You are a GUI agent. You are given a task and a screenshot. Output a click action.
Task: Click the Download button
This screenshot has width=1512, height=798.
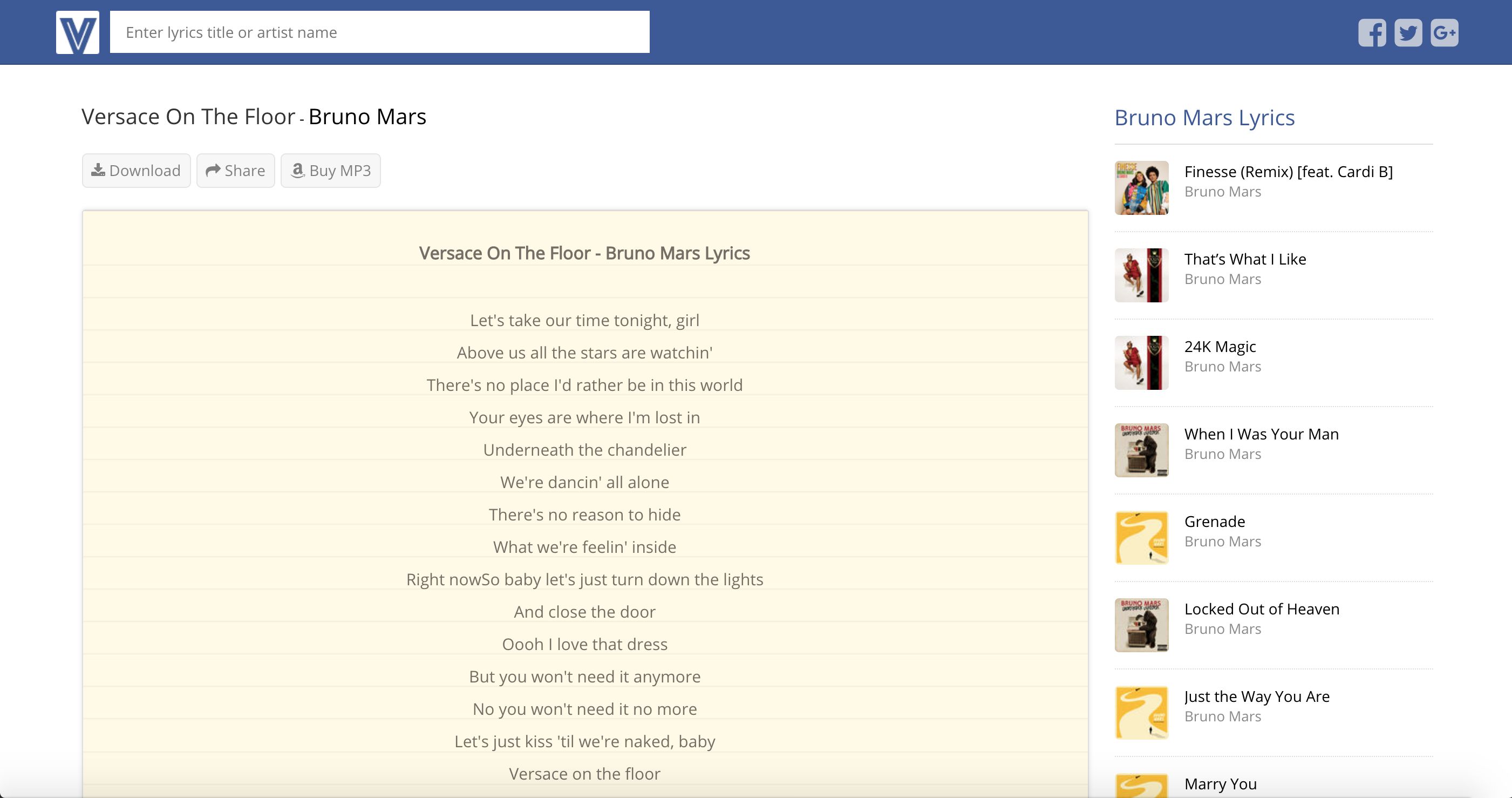click(x=136, y=171)
